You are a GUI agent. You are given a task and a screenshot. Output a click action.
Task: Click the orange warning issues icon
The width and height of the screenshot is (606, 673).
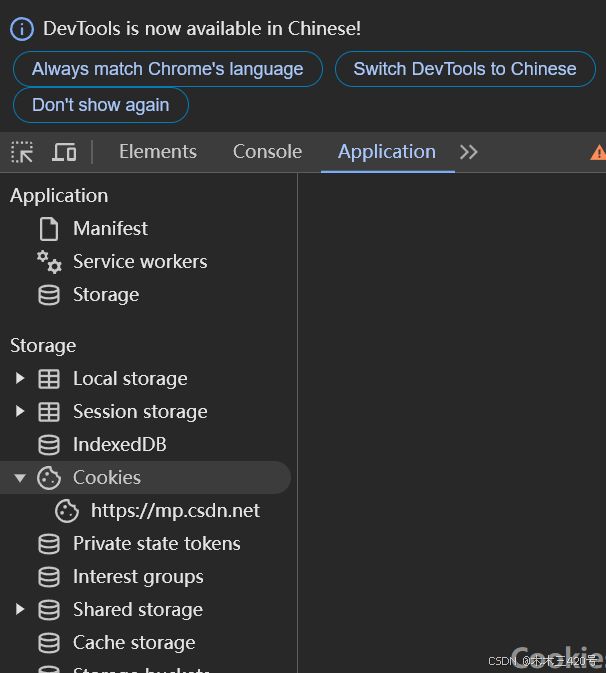pyautogui.click(x=598, y=152)
